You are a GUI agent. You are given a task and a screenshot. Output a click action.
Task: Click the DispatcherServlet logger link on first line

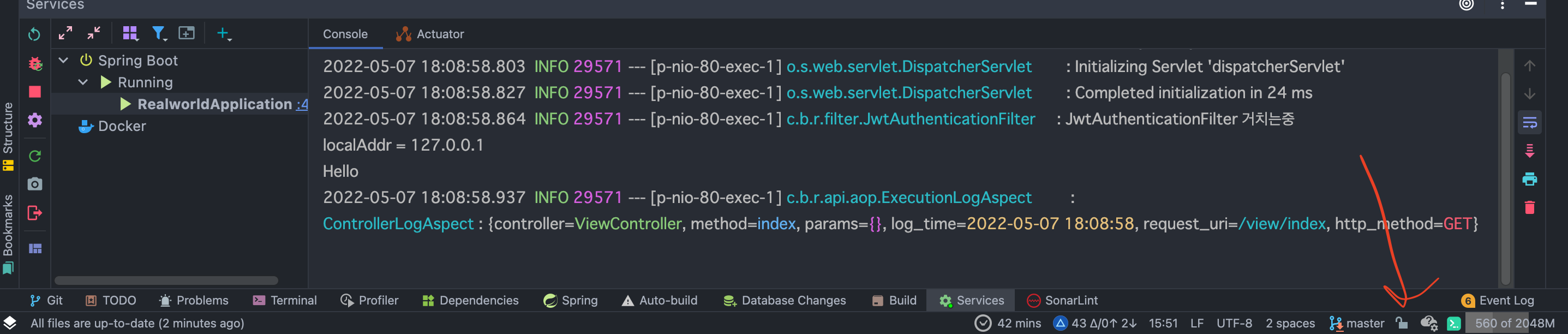coord(909,67)
